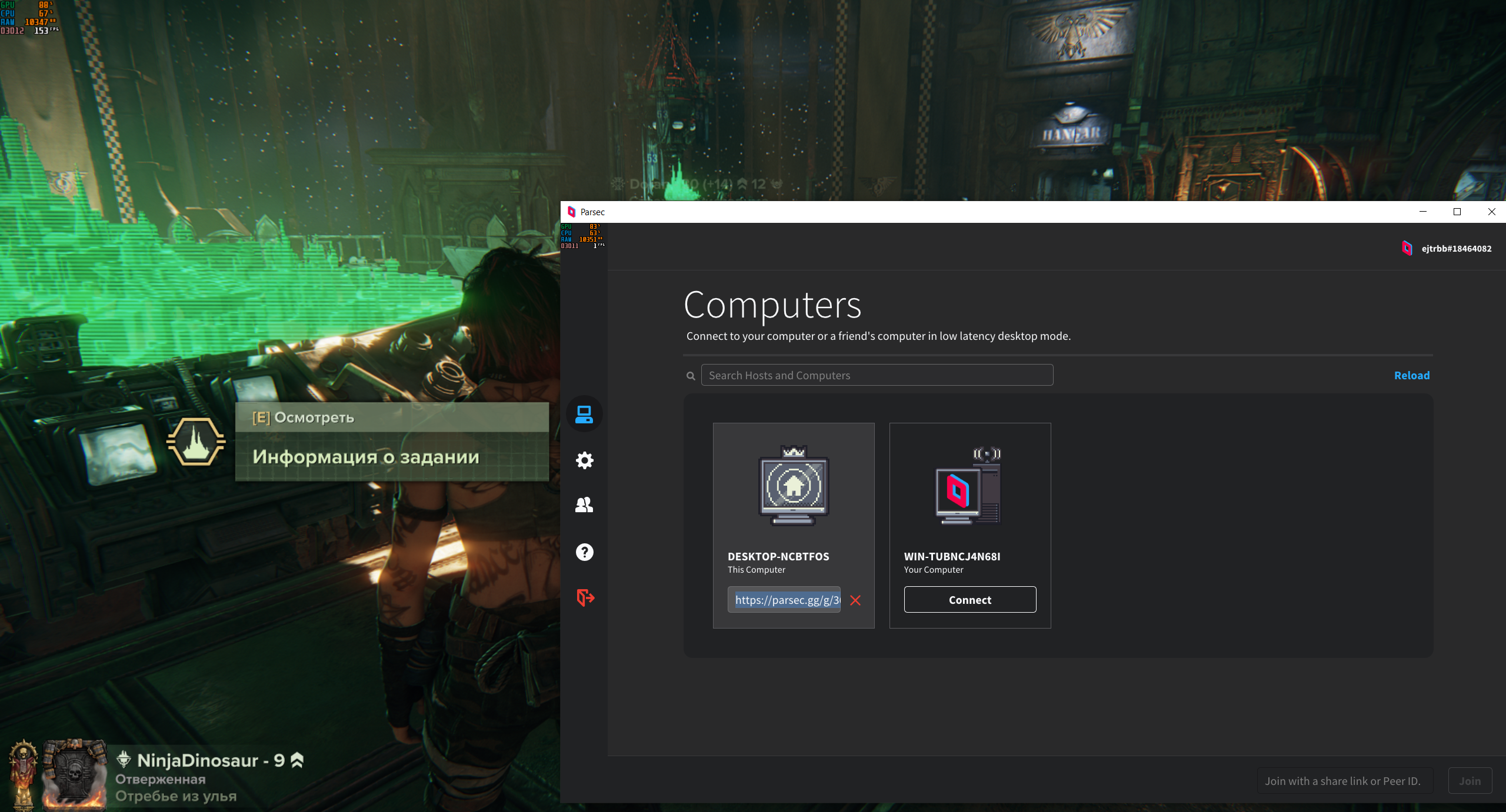The width and height of the screenshot is (1506, 812).
Task: Click the red X beside share link
Action: 855,600
